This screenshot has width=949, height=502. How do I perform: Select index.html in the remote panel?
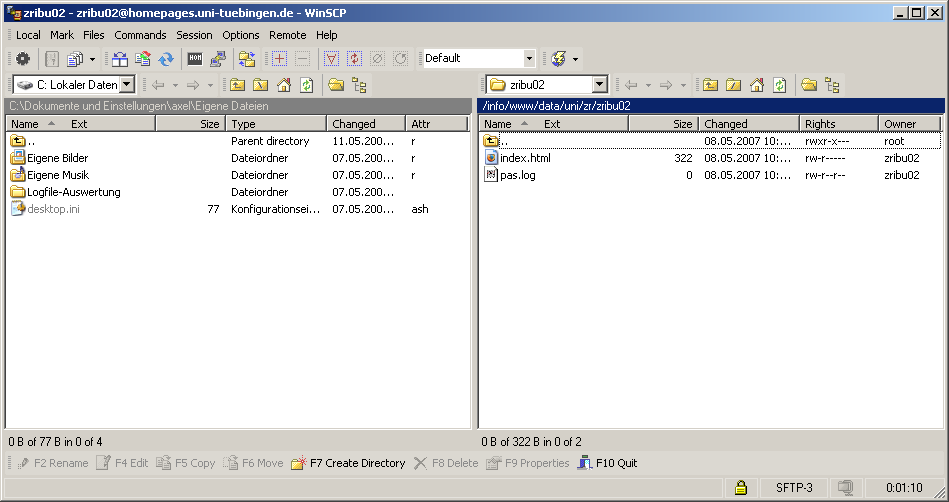click(x=525, y=158)
